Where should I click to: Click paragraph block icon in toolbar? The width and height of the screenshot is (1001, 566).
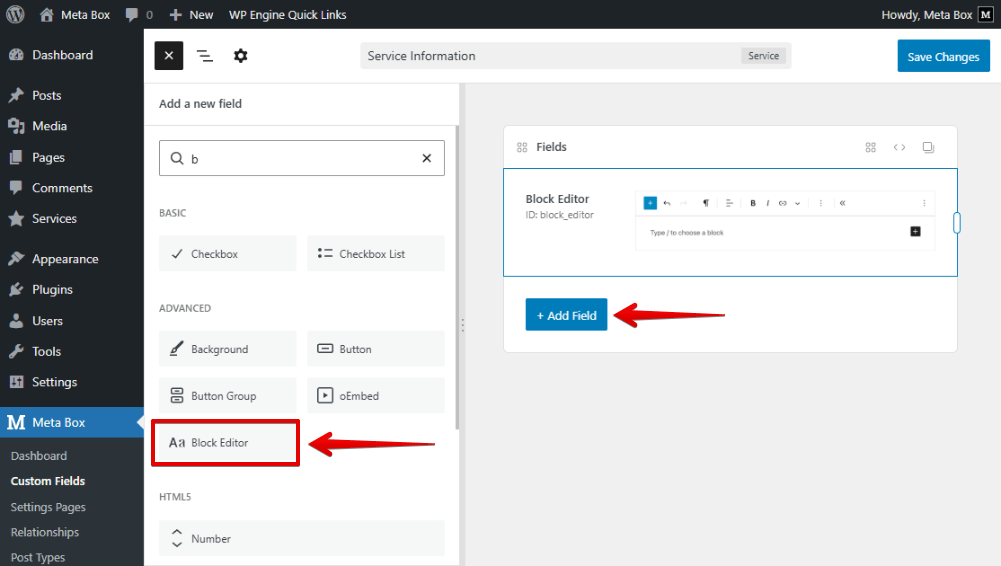coord(705,203)
